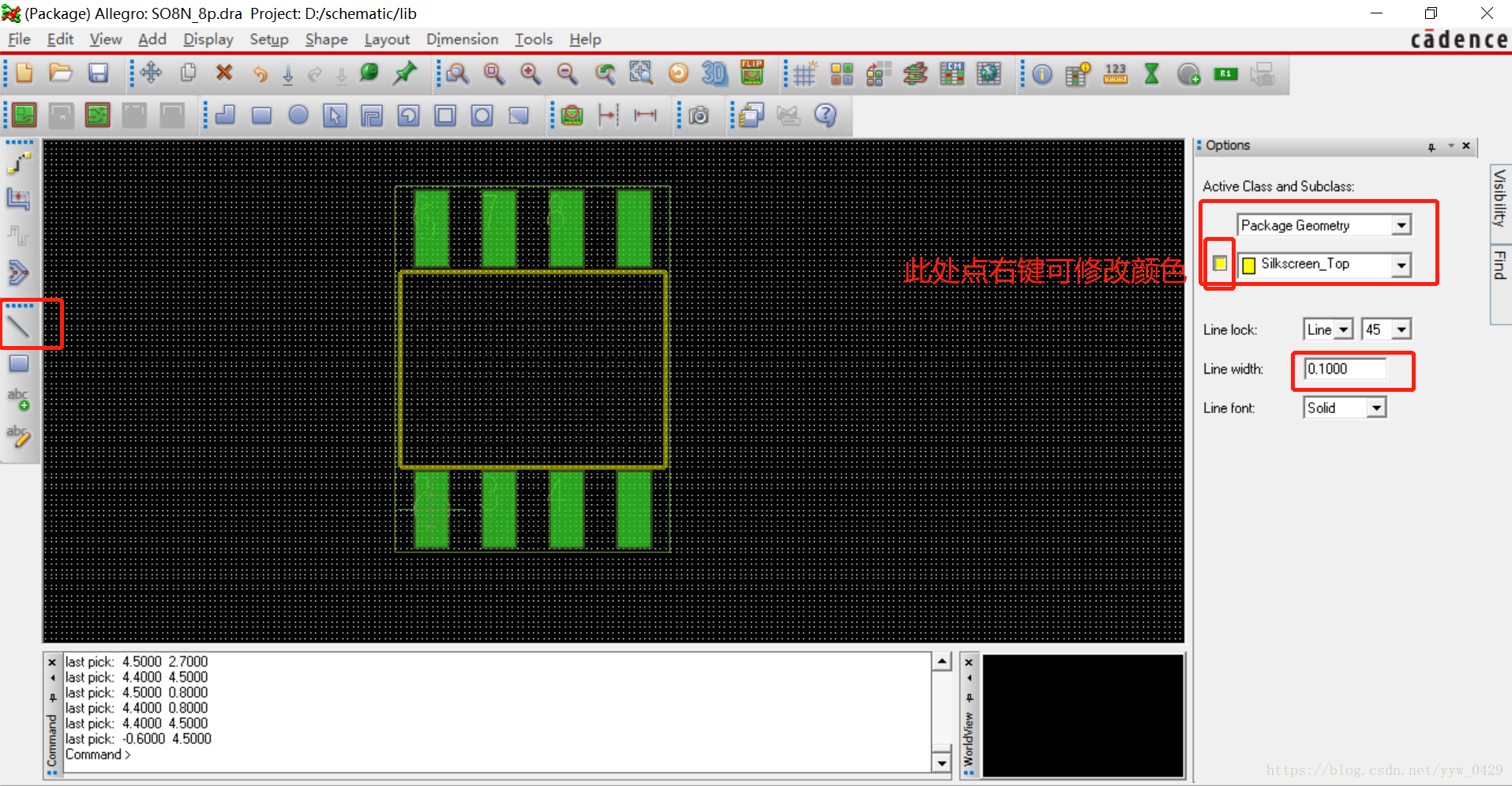1512x786 pixels.
Task: Open the Constraint Manager CM icon
Action: 952,73
